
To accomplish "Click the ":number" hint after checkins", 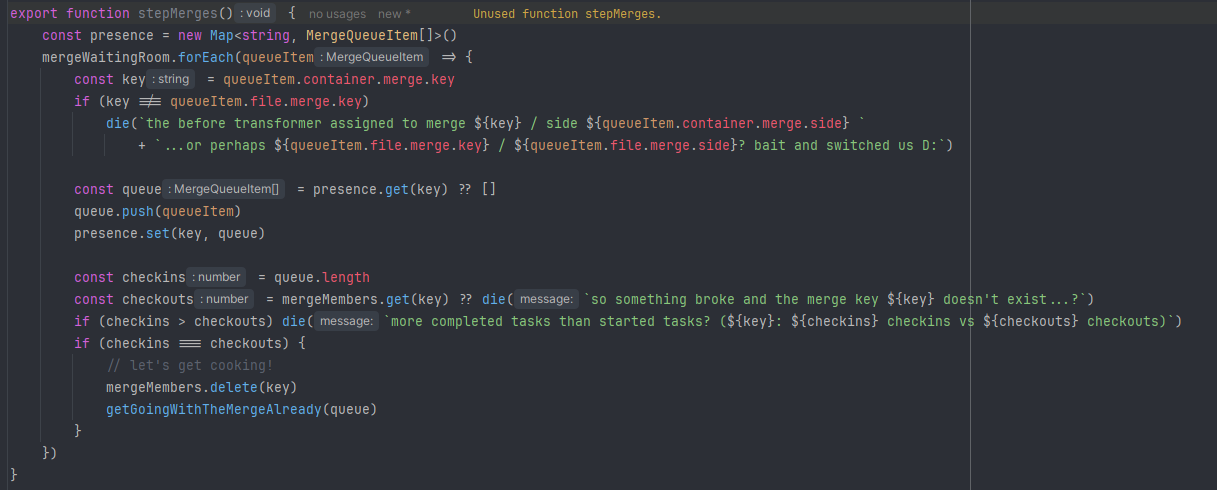I will coord(217,277).
